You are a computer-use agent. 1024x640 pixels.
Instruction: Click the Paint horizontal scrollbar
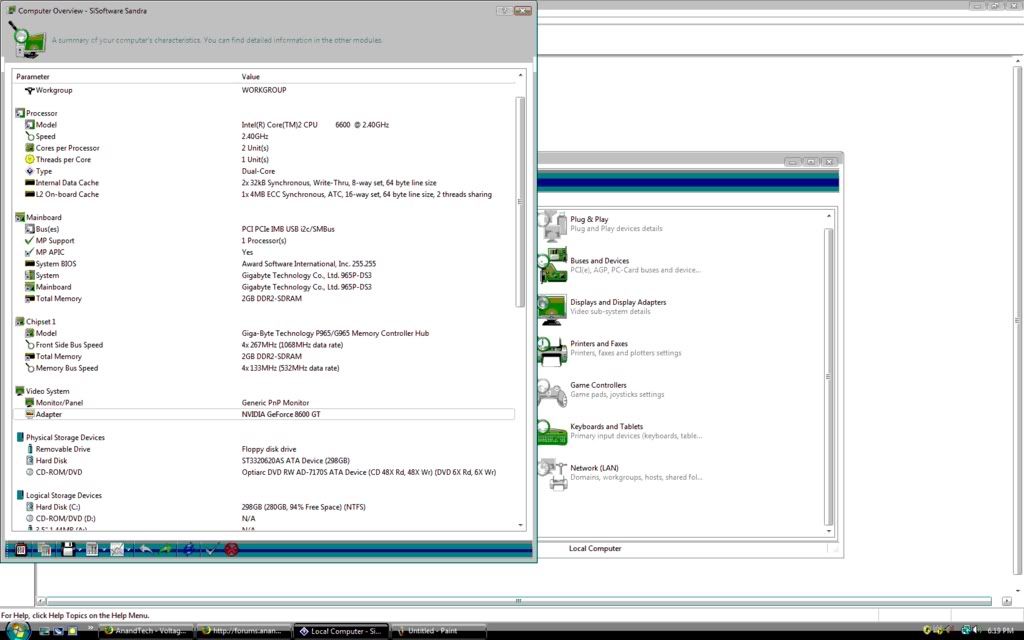(519, 601)
